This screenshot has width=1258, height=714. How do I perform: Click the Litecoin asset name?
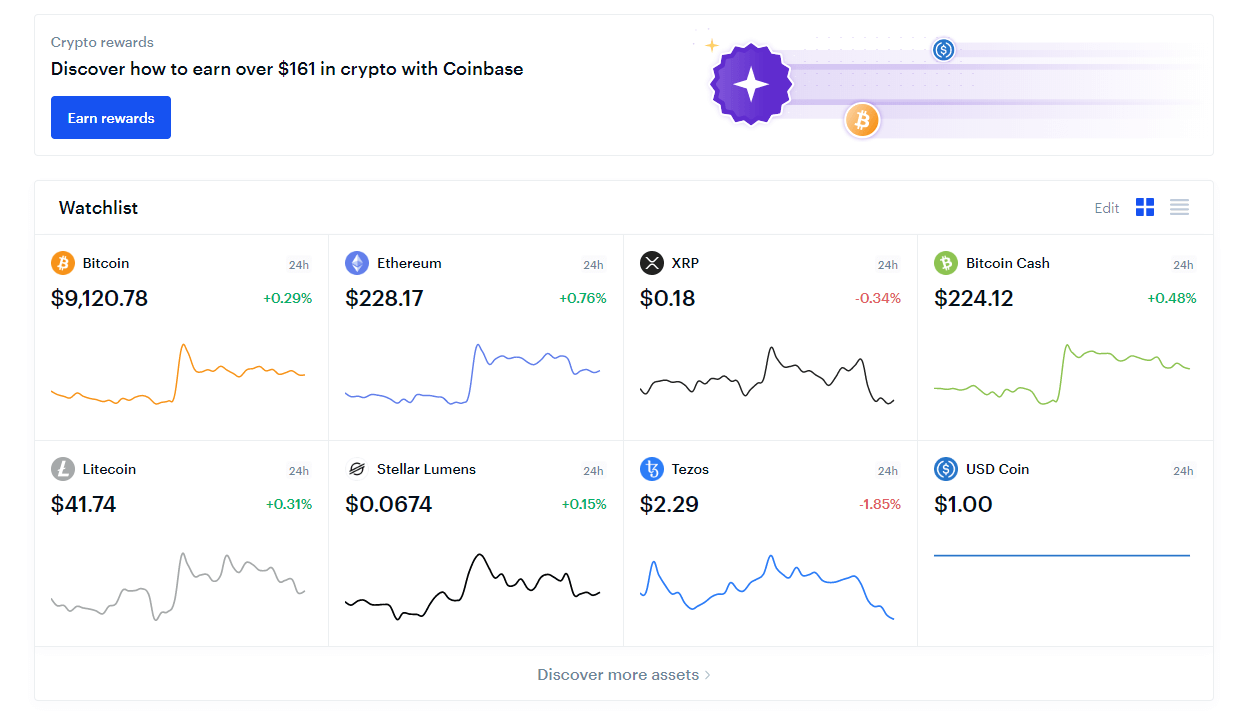click(x=109, y=469)
